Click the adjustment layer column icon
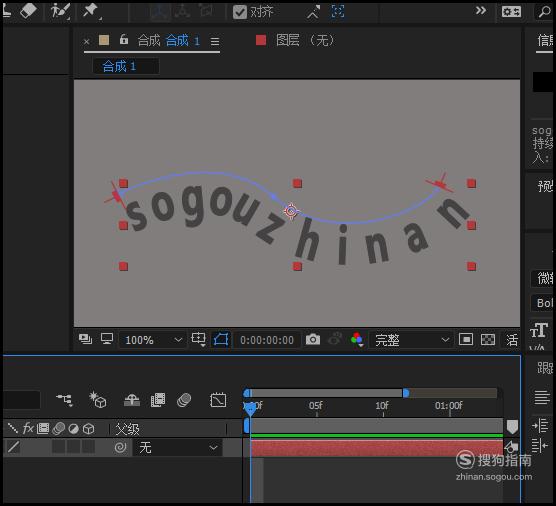This screenshot has width=556, height=506. (73, 429)
